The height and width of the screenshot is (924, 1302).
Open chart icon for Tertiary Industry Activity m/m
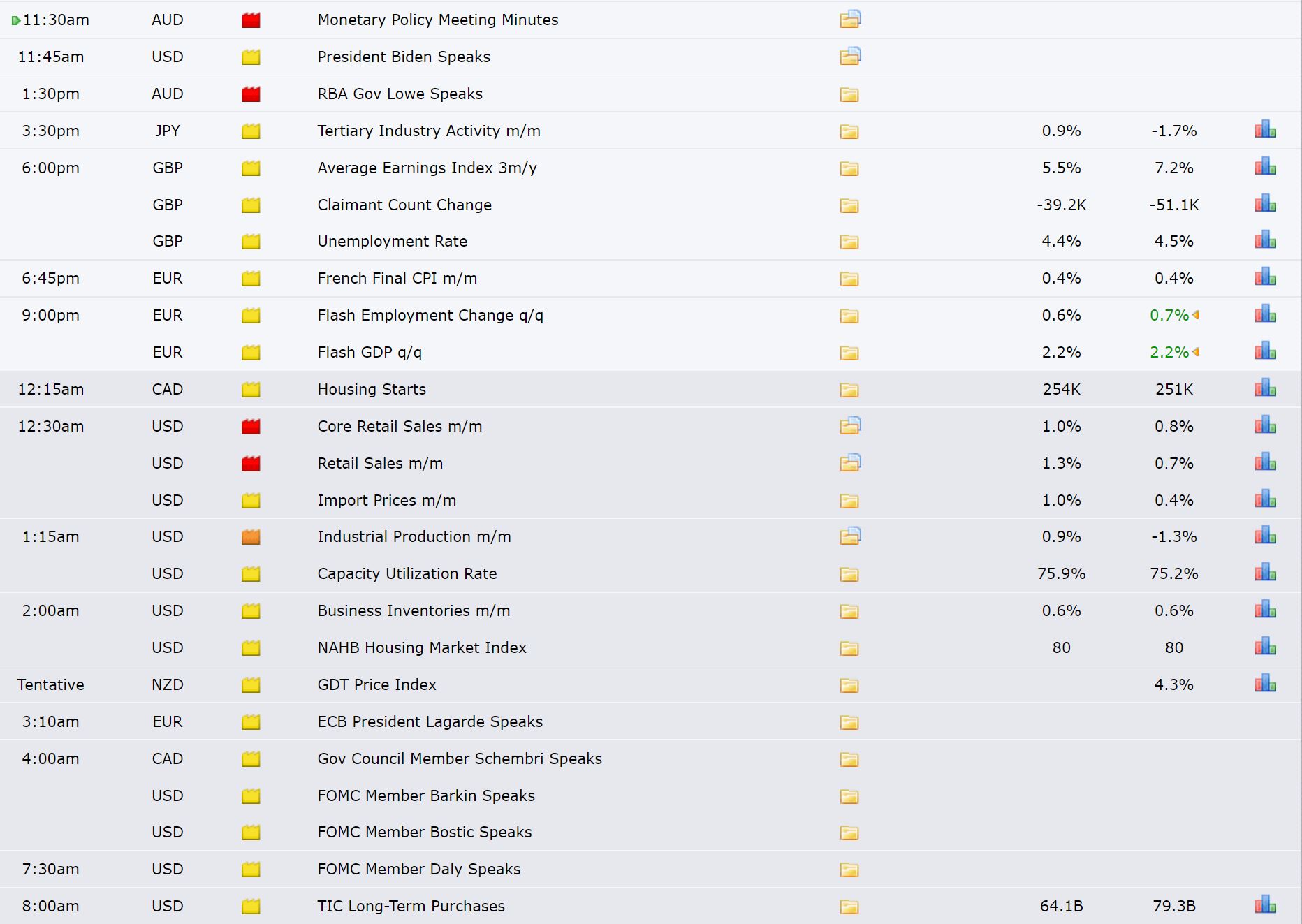(x=1265, y=130)
